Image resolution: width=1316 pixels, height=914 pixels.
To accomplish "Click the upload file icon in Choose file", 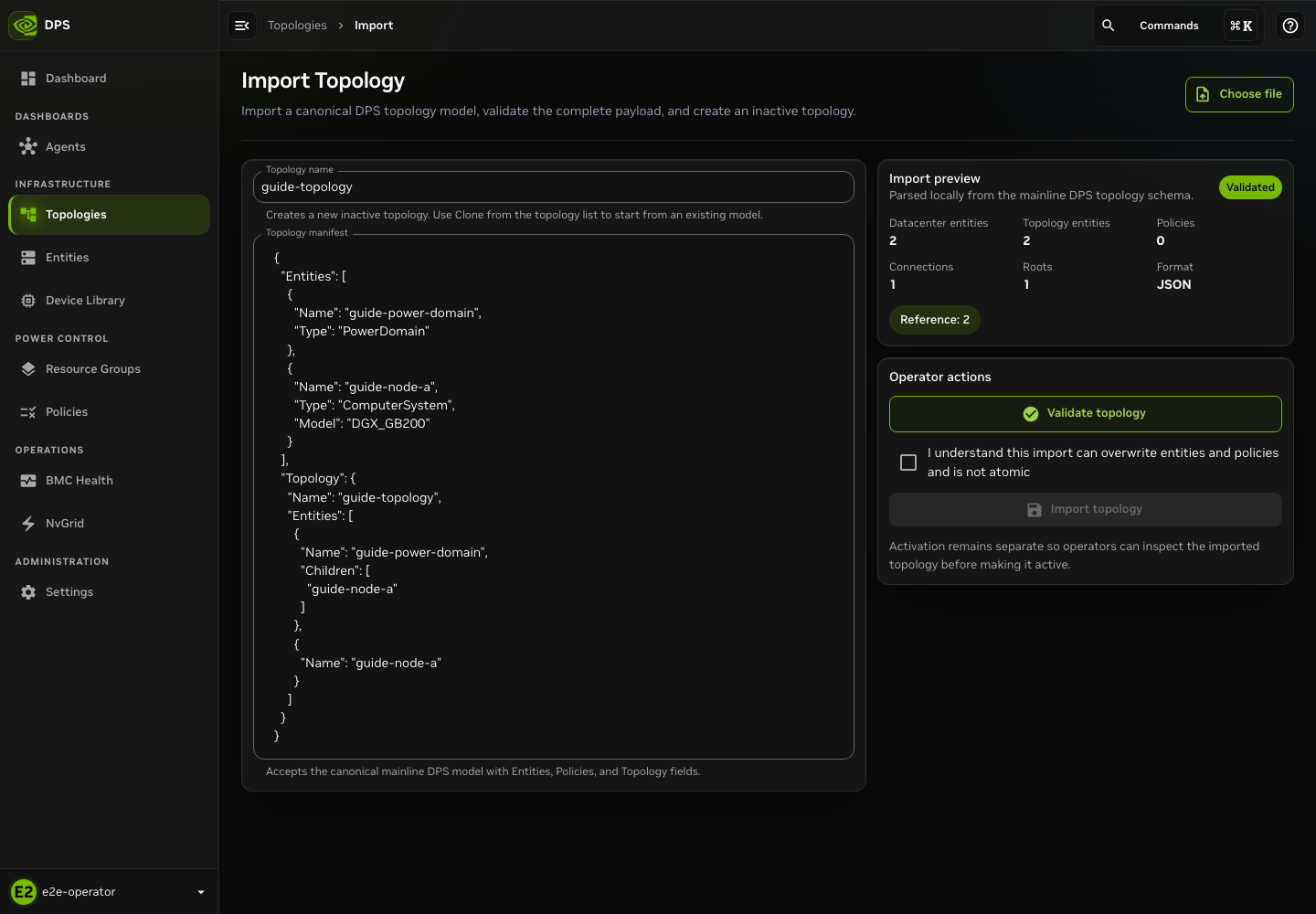I will point(1203,94).
